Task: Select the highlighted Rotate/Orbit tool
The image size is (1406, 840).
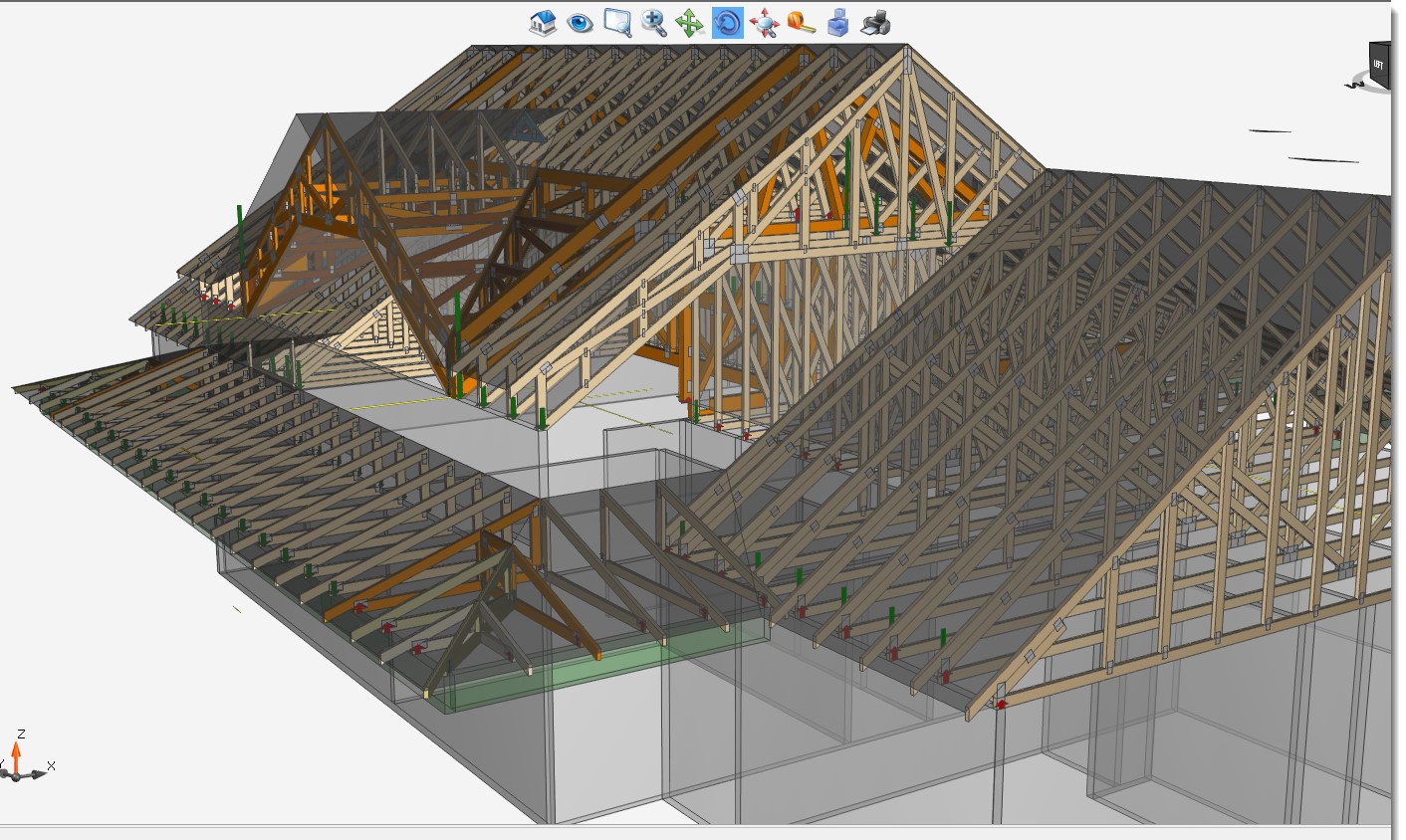Action: [x=728, y=22]
